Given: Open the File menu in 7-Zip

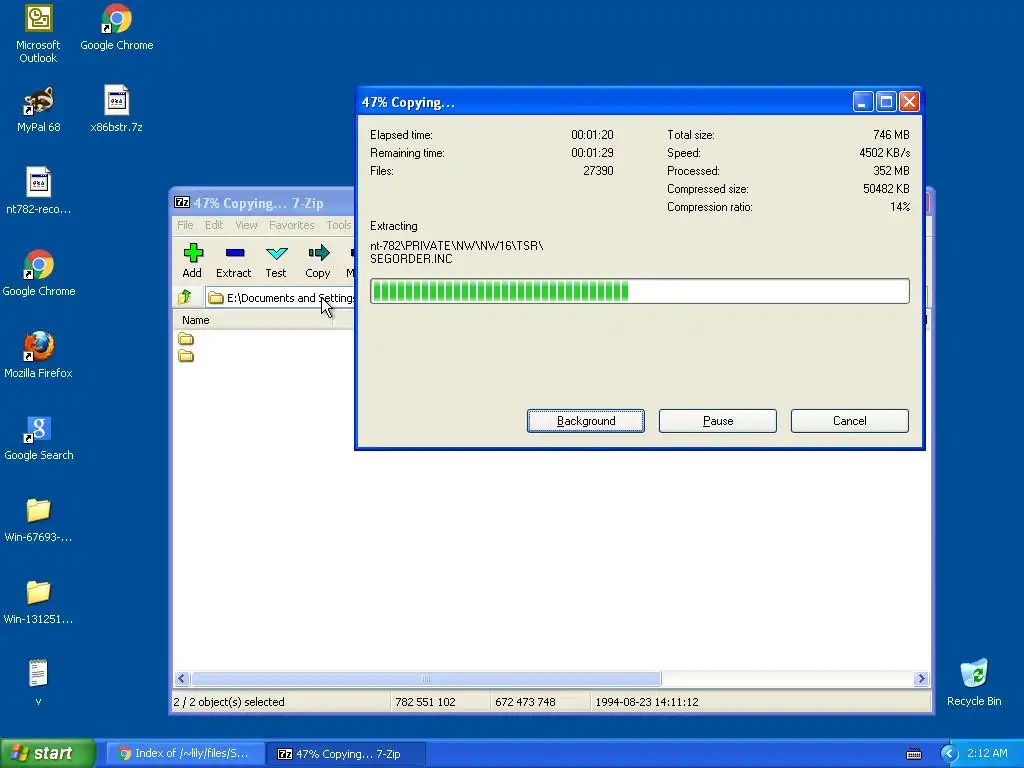Looking at the screenshot, I should tap(185, 225).
